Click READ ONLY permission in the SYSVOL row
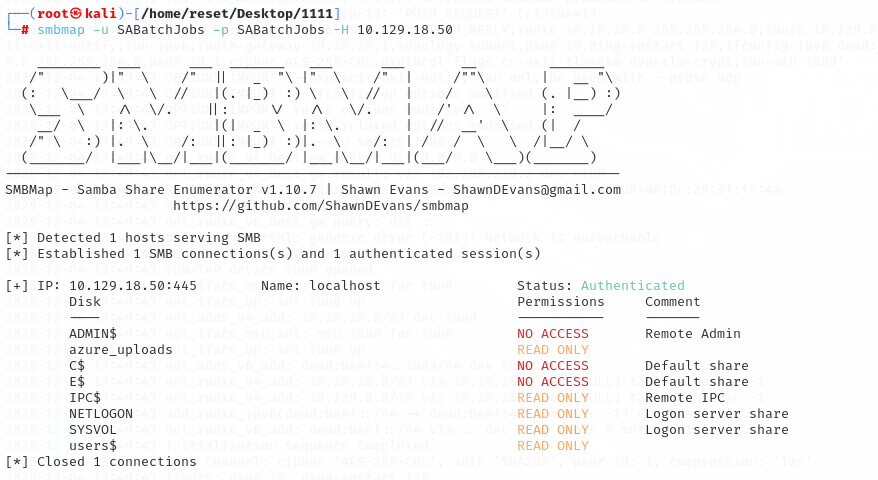This screenshot has width=878, height=480. pos(553,430)
